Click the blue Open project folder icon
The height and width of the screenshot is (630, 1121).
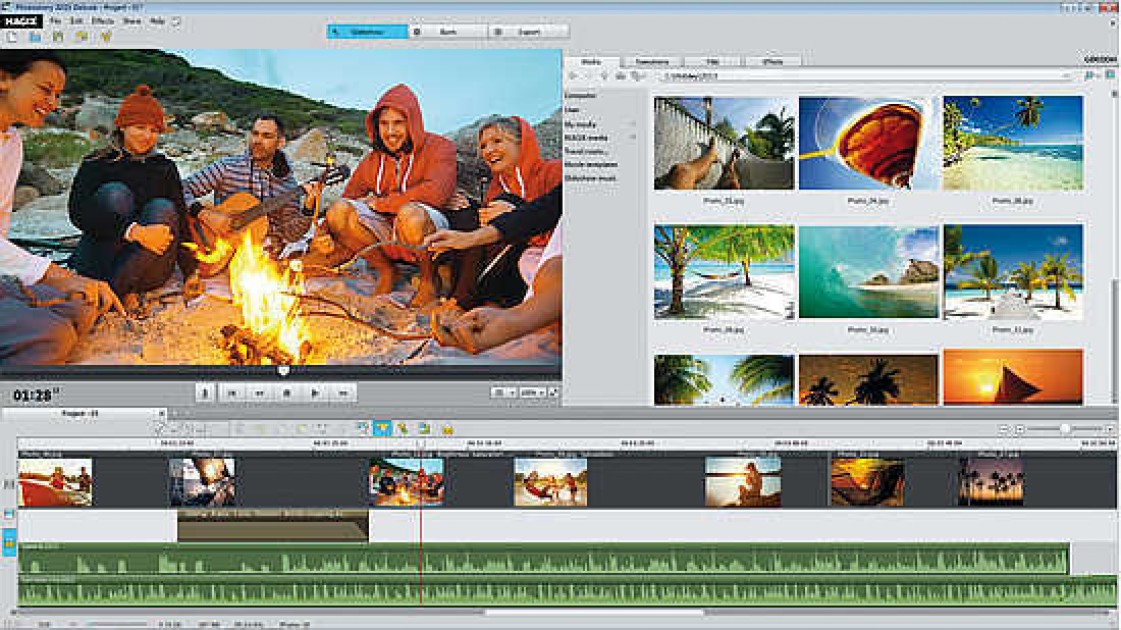click(35, 36)
